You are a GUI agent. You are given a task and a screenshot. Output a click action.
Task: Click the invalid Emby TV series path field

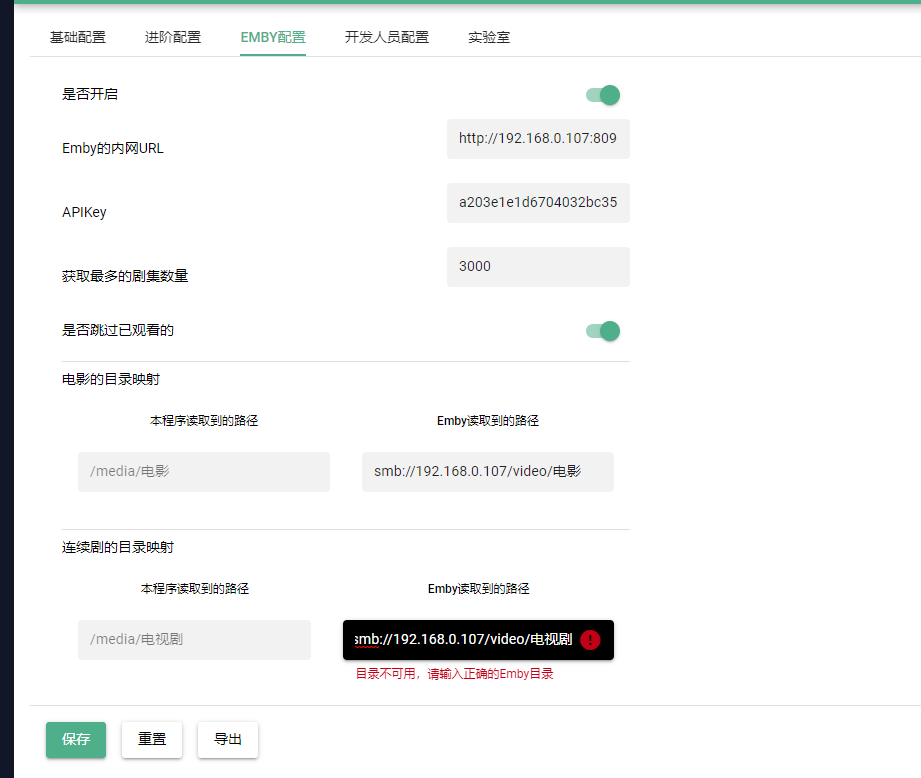coord(470,640)
